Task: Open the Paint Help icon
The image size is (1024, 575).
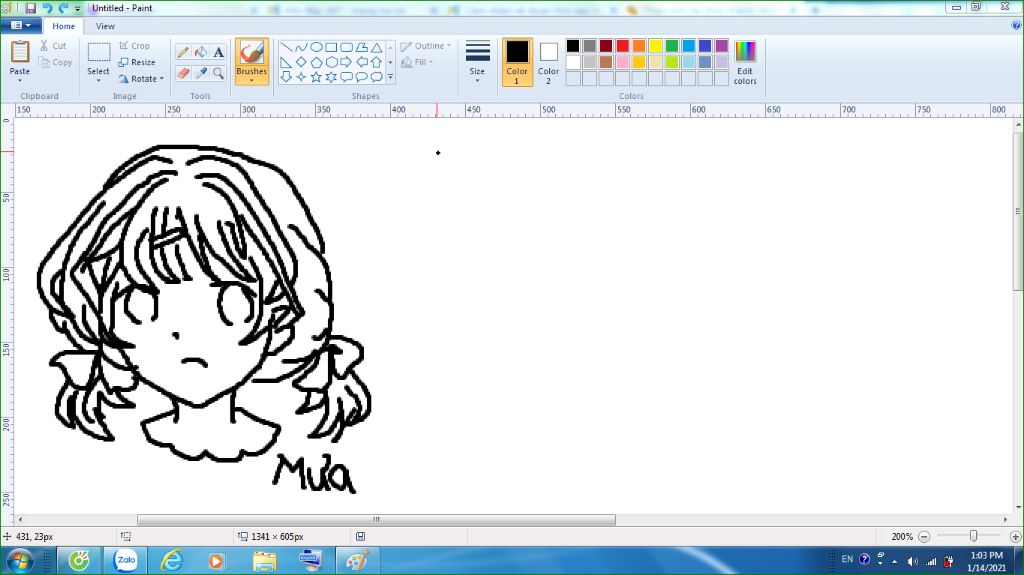Action: [1016, 25]
